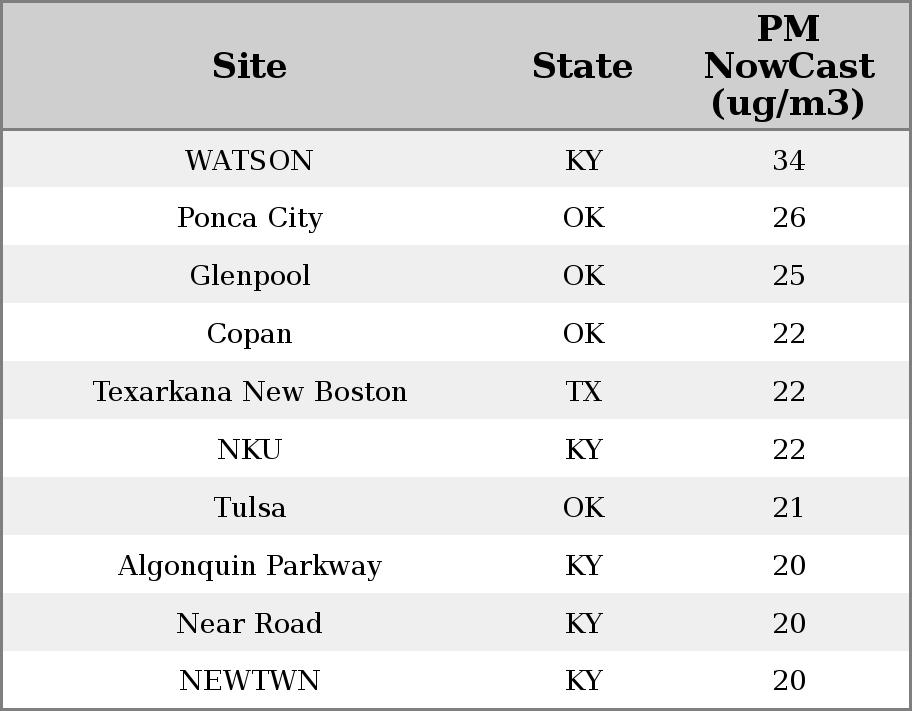Click the State column header
This screenshot has height=711, width=912.
click(582, 67)
